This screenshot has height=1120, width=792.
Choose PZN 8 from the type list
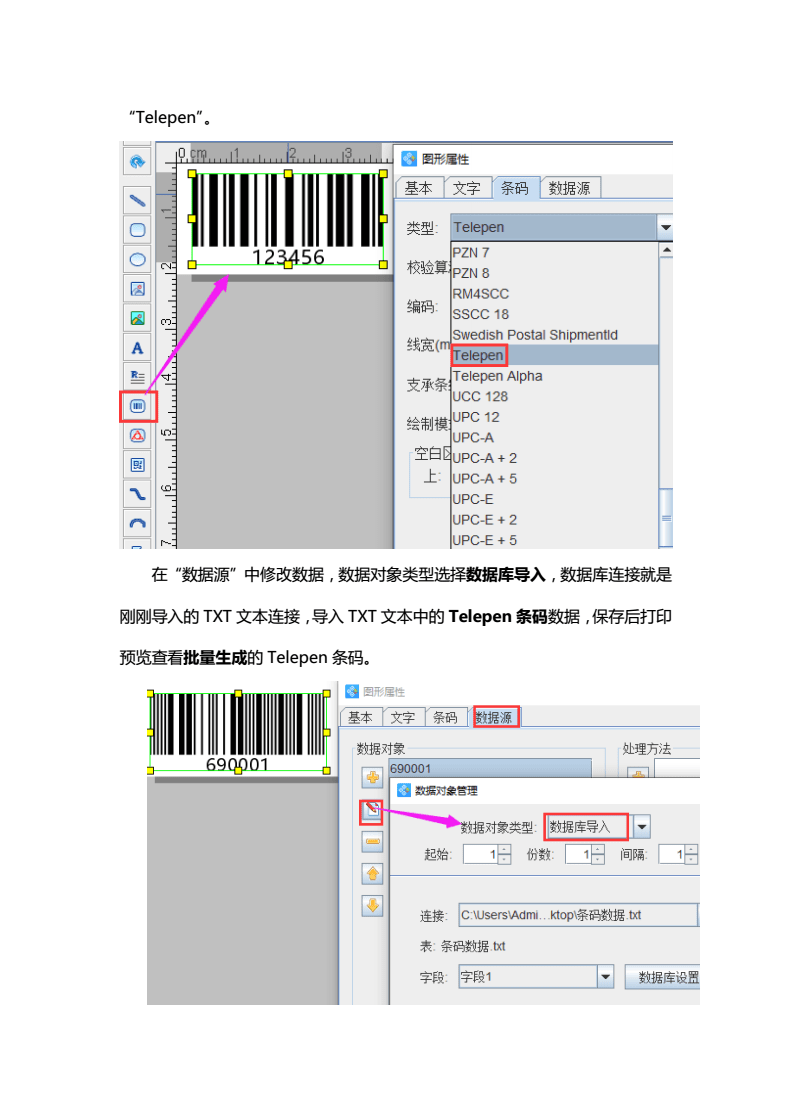(x=554, y=274)
